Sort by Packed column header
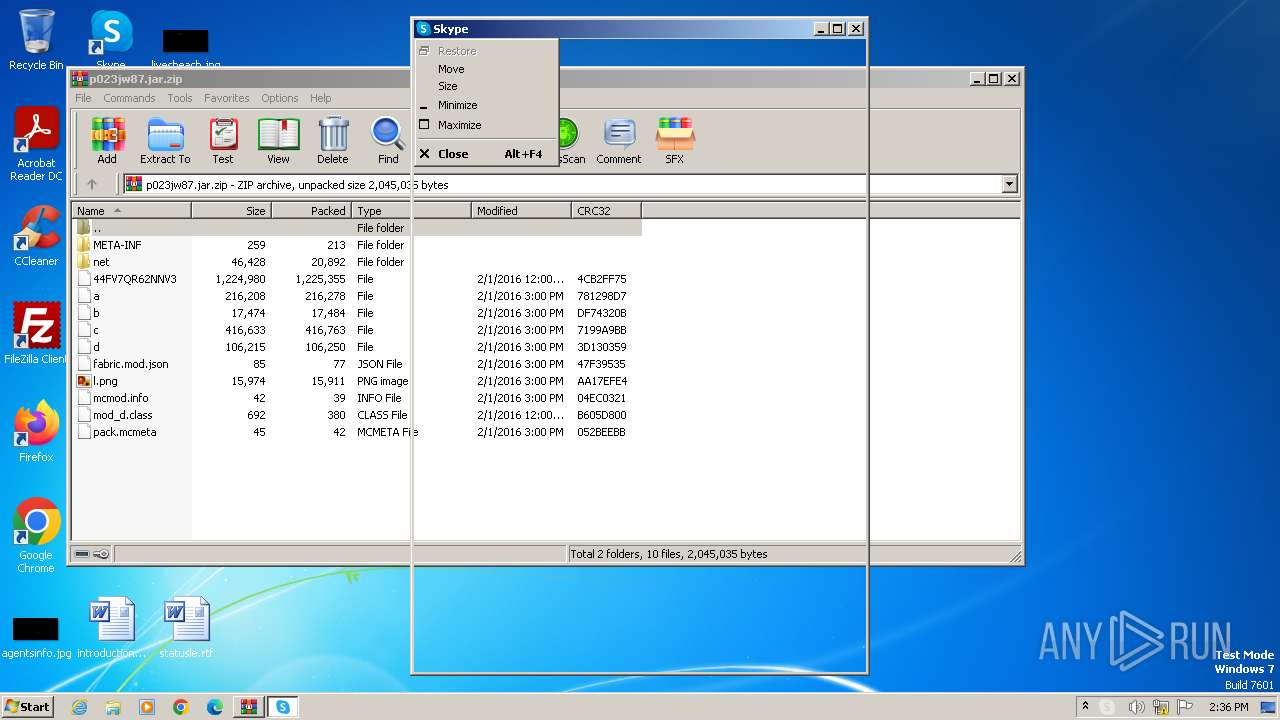Viewport: 1280px width, 720px height. click(311, 211)
